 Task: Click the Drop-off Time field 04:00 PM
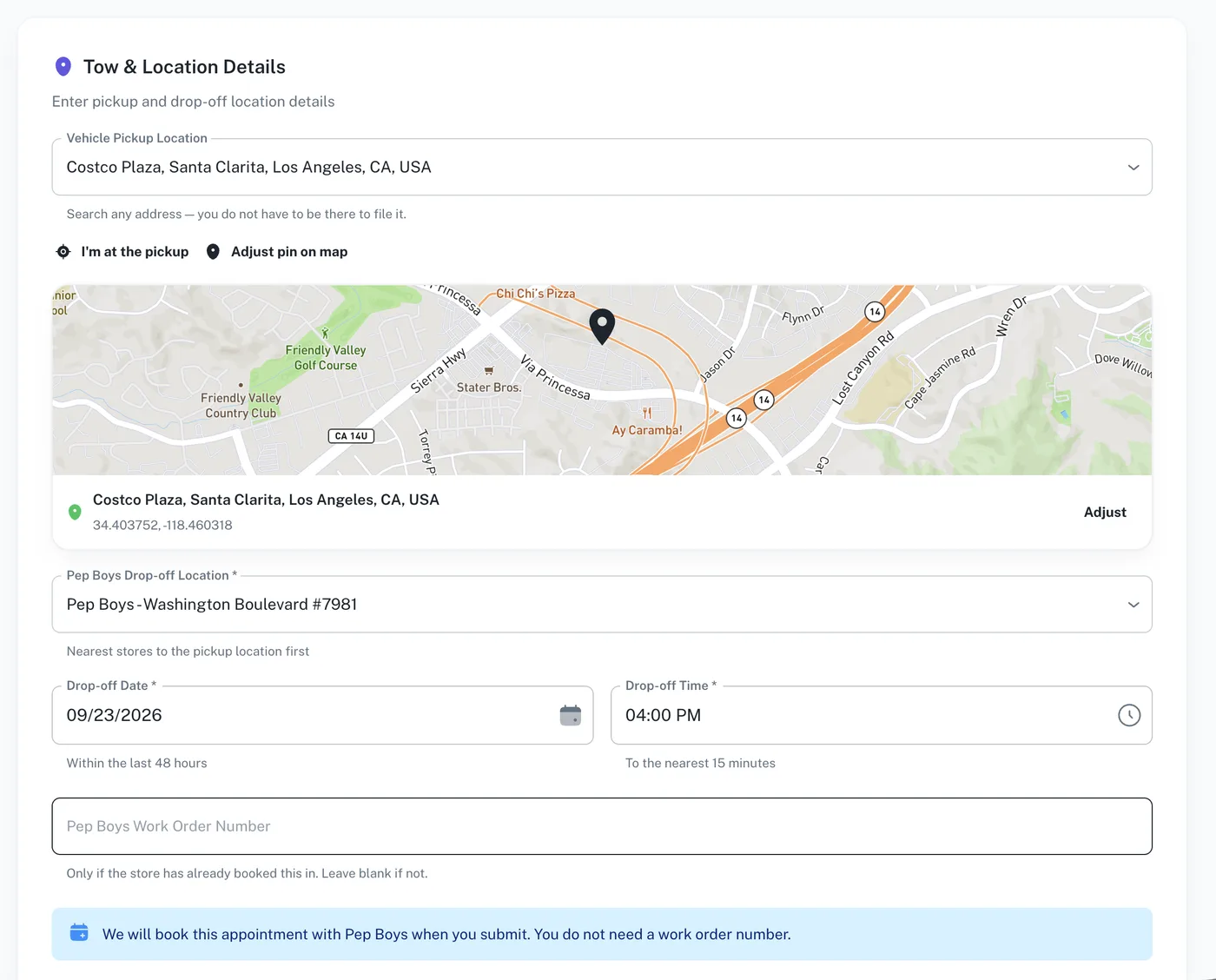coord(882,715)
